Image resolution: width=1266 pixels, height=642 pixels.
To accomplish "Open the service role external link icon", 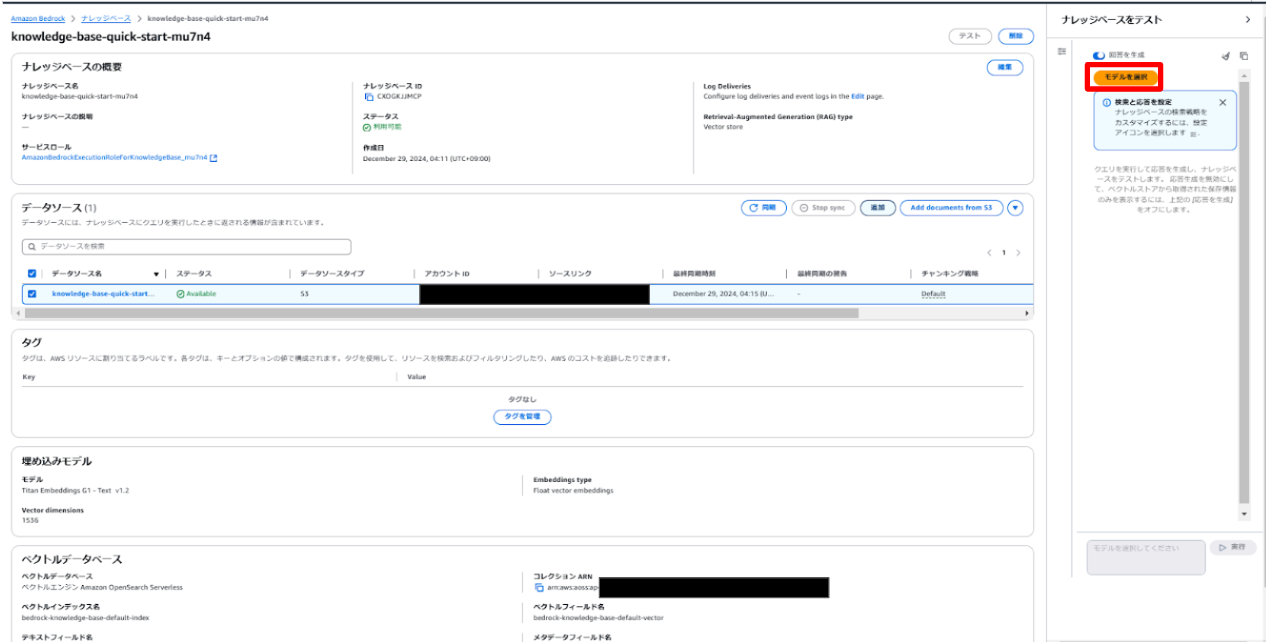I will point(214,158).
